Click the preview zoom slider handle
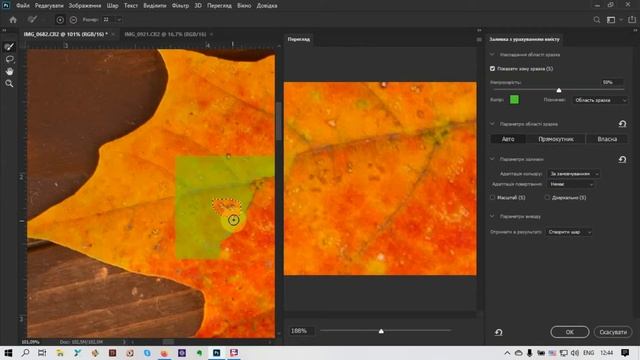The height and width of the screenshot is (360, 640). click(x=381, y=331)
